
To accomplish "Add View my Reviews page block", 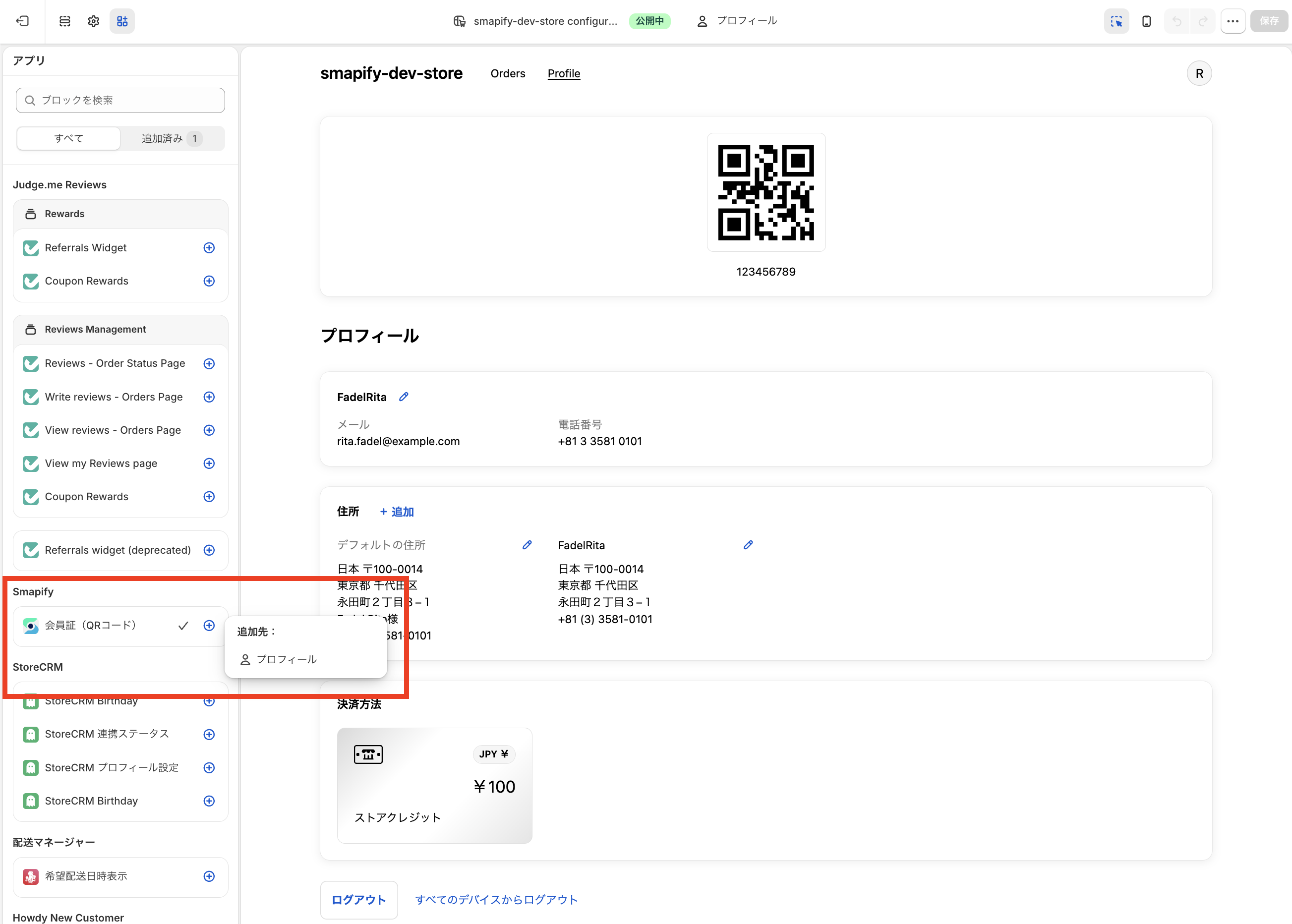I will tap(209, 463).
